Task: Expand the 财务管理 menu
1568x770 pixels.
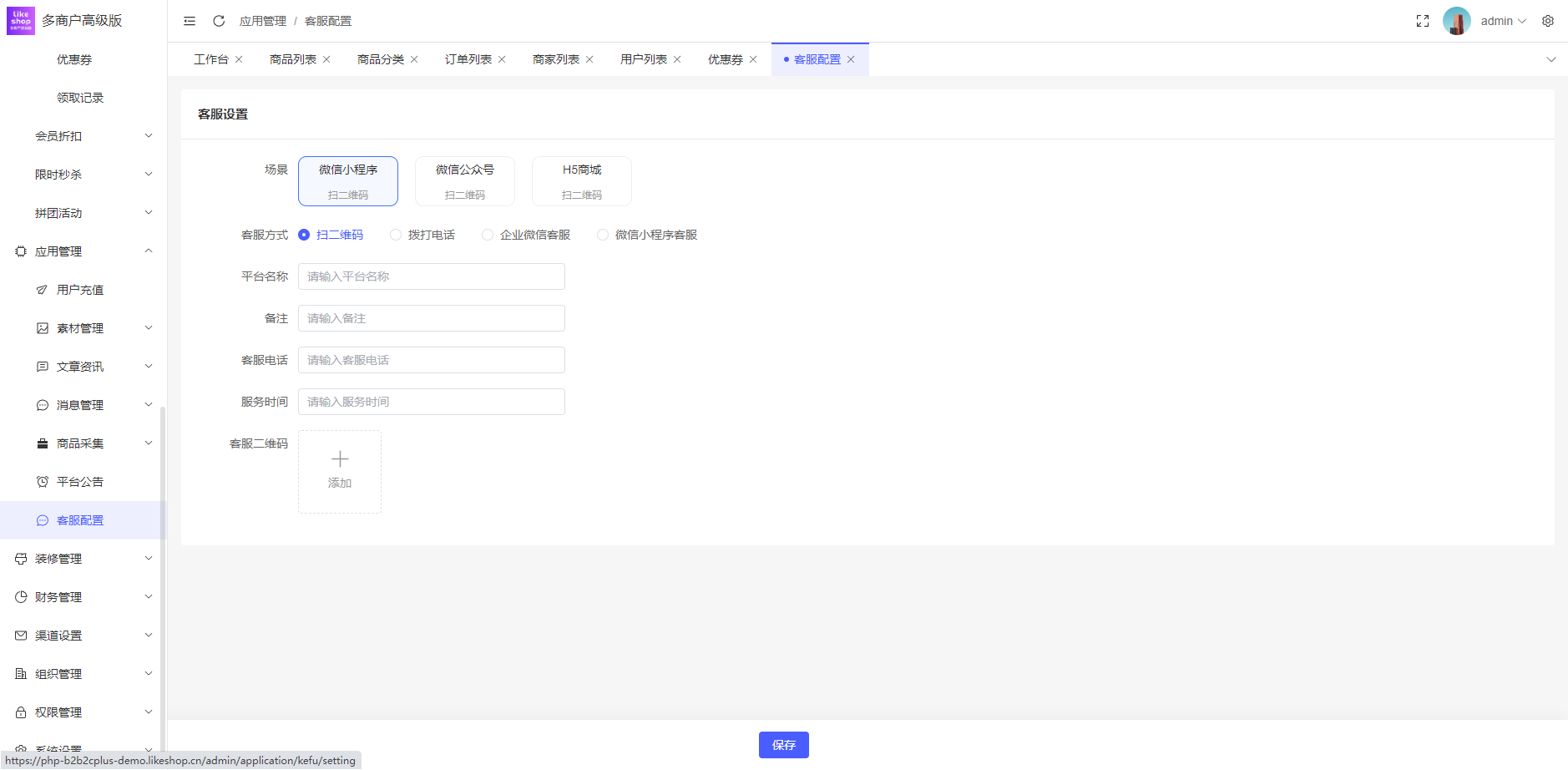Action: [58, 597]
